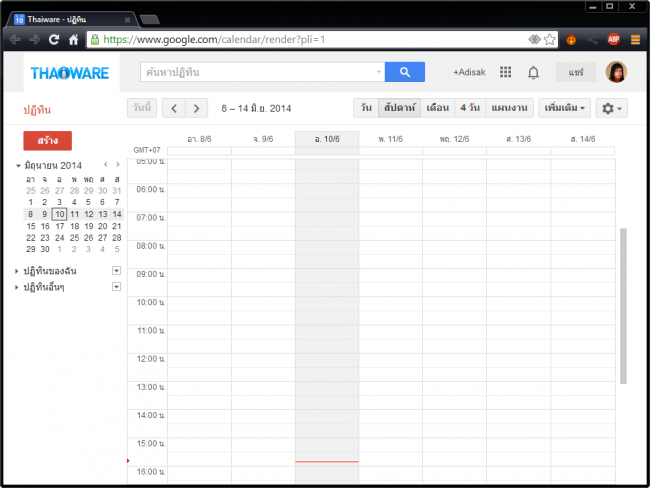Switch to เดือน month view
This screenshot has height=488, width=650.
click(x=438, y=108)
